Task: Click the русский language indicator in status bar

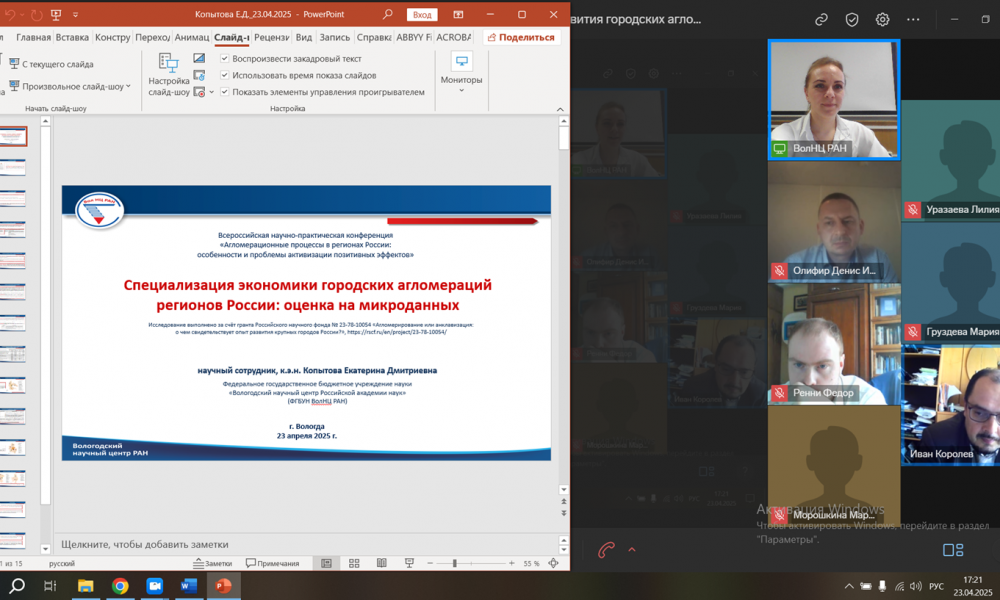Action: (62, 564)
